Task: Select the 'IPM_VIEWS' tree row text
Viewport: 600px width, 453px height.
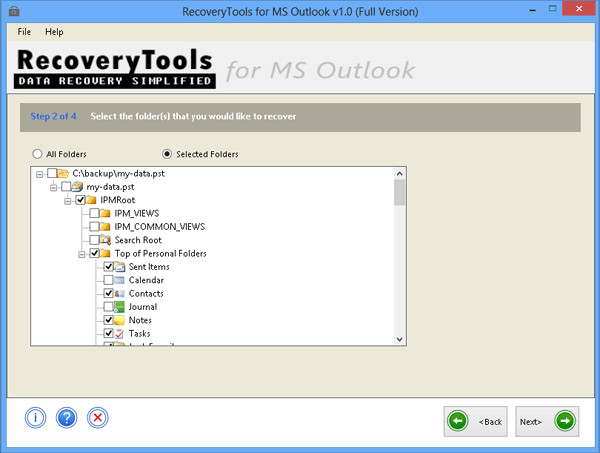Action: pyautogui.click(x=137, y=213)
